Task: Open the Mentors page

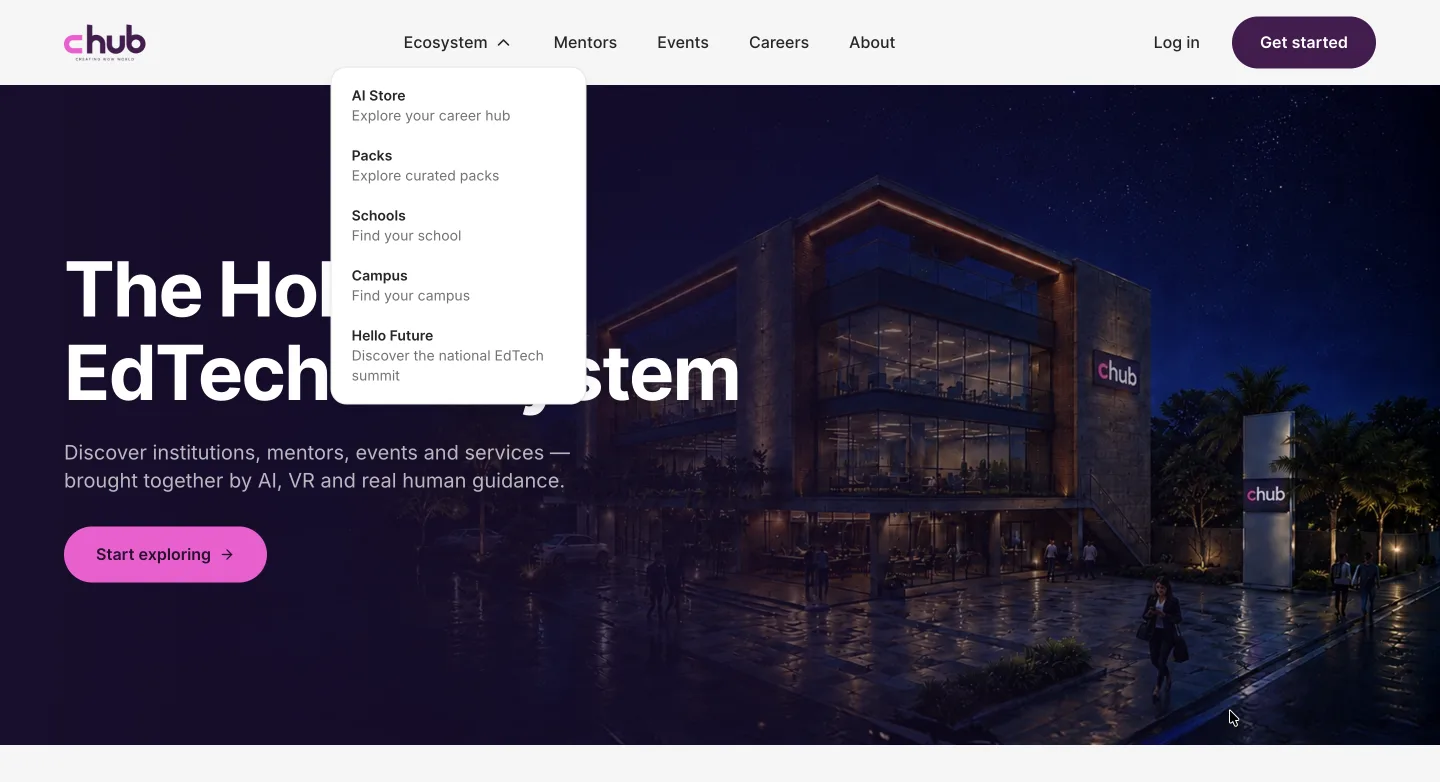Action: coord(585,42)
